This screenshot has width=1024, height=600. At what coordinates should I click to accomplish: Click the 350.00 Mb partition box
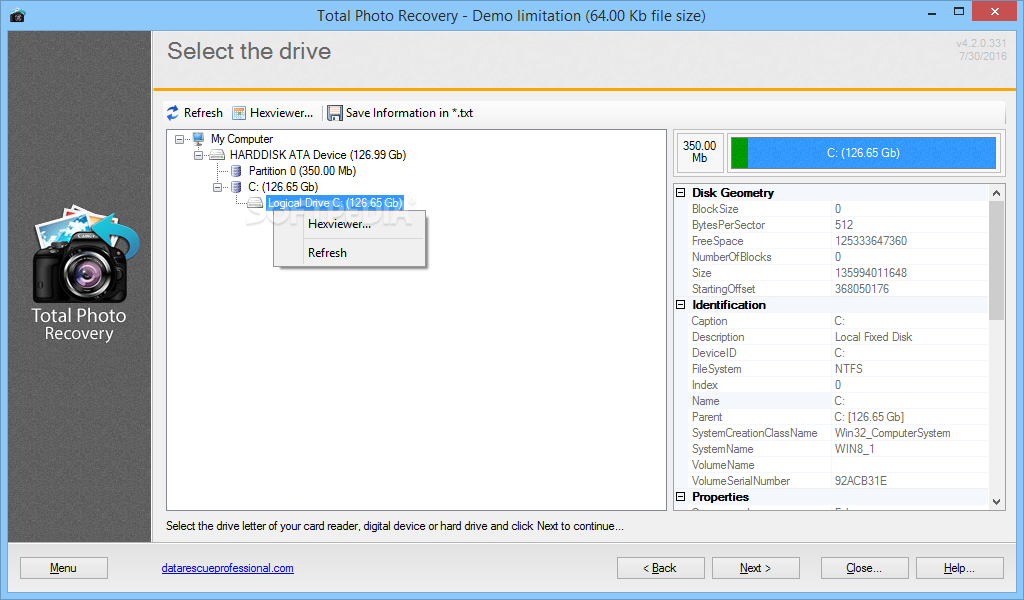(x=699, y=153)
